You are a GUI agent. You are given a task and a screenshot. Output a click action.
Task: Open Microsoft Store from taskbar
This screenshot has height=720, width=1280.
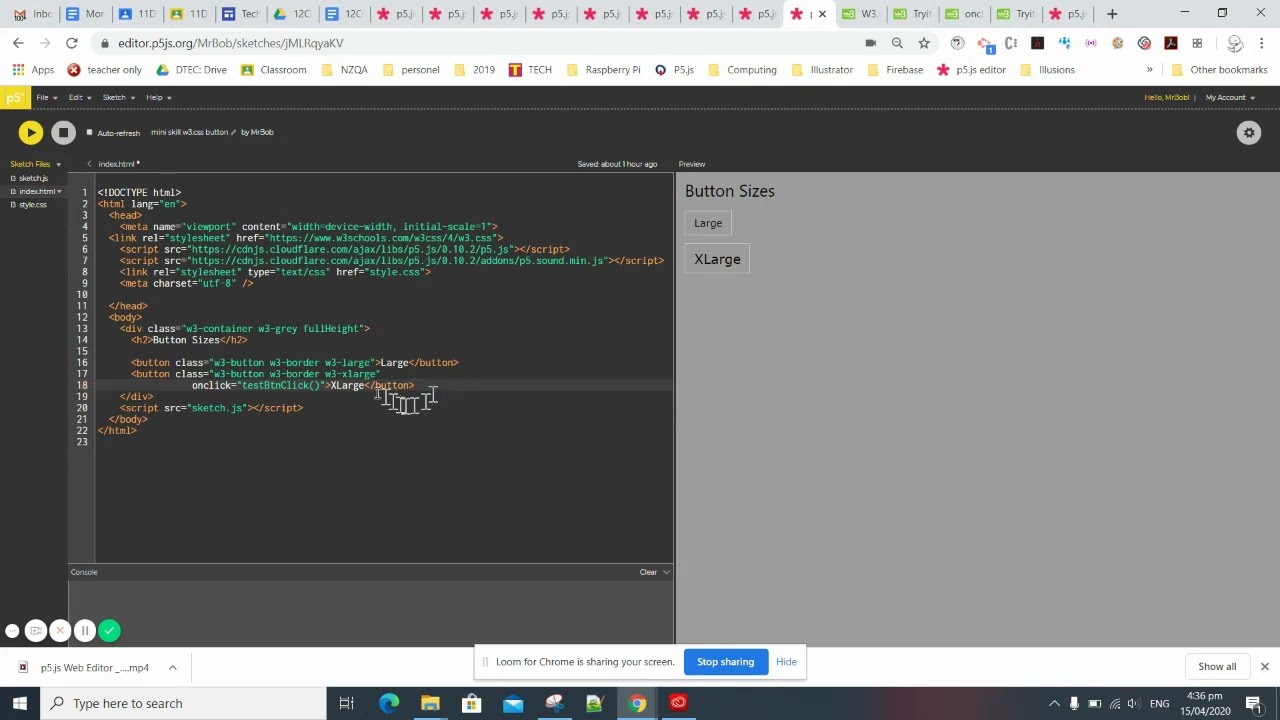coord(471,703)
